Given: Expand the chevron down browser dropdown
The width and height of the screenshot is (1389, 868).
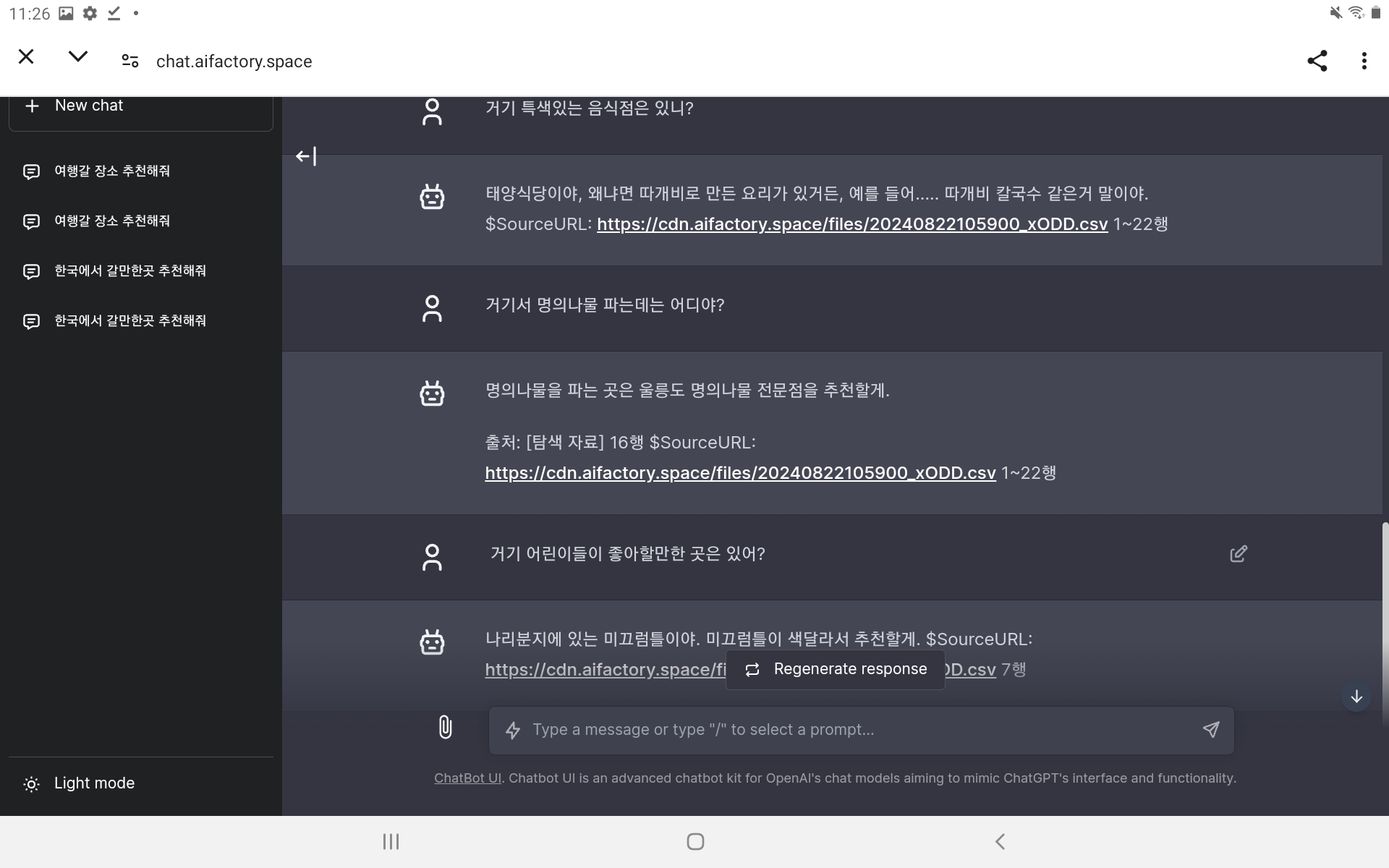Looking at the screenshot, I should tap(77, 56).
